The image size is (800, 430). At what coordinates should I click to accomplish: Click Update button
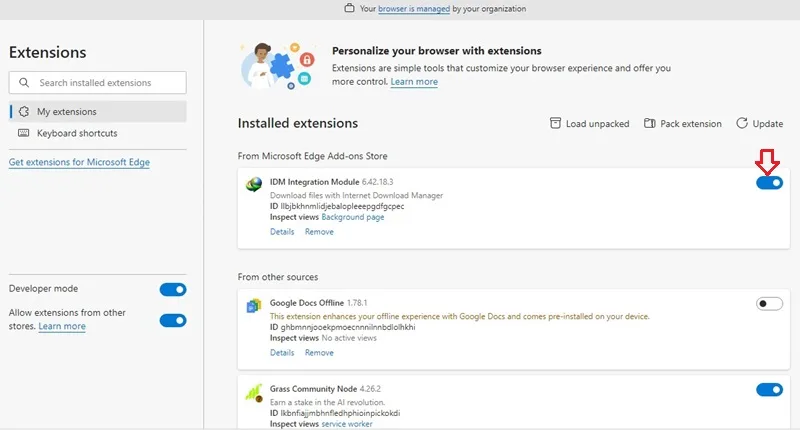[x=759, y=123]
